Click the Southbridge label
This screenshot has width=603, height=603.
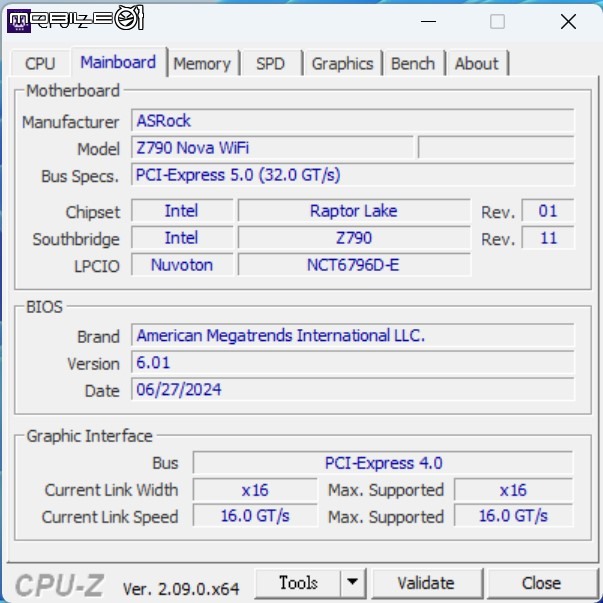(x=76, y=239)
